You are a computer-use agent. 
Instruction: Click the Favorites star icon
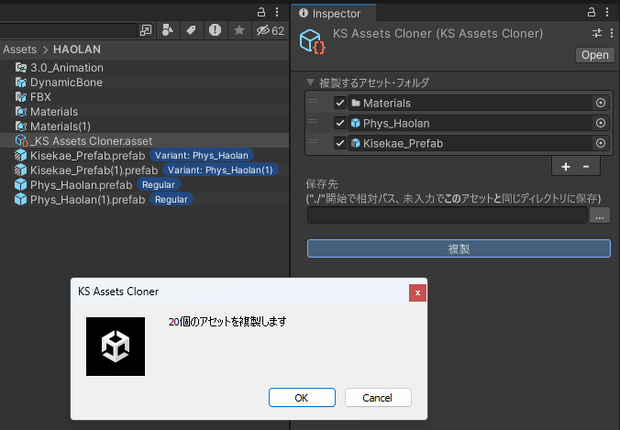coord(239,30)
